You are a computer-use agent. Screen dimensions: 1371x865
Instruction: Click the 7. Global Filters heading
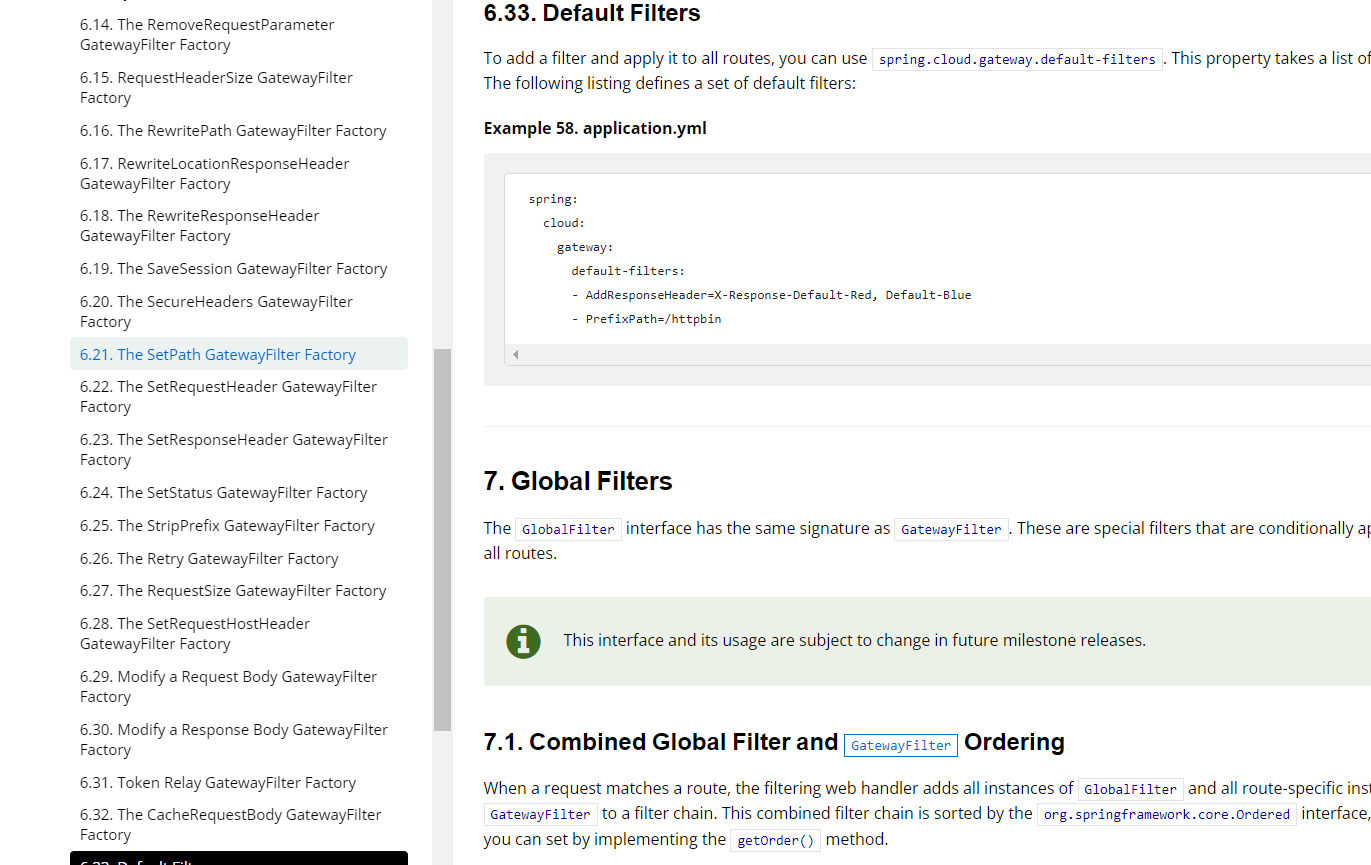click(578, 482)
